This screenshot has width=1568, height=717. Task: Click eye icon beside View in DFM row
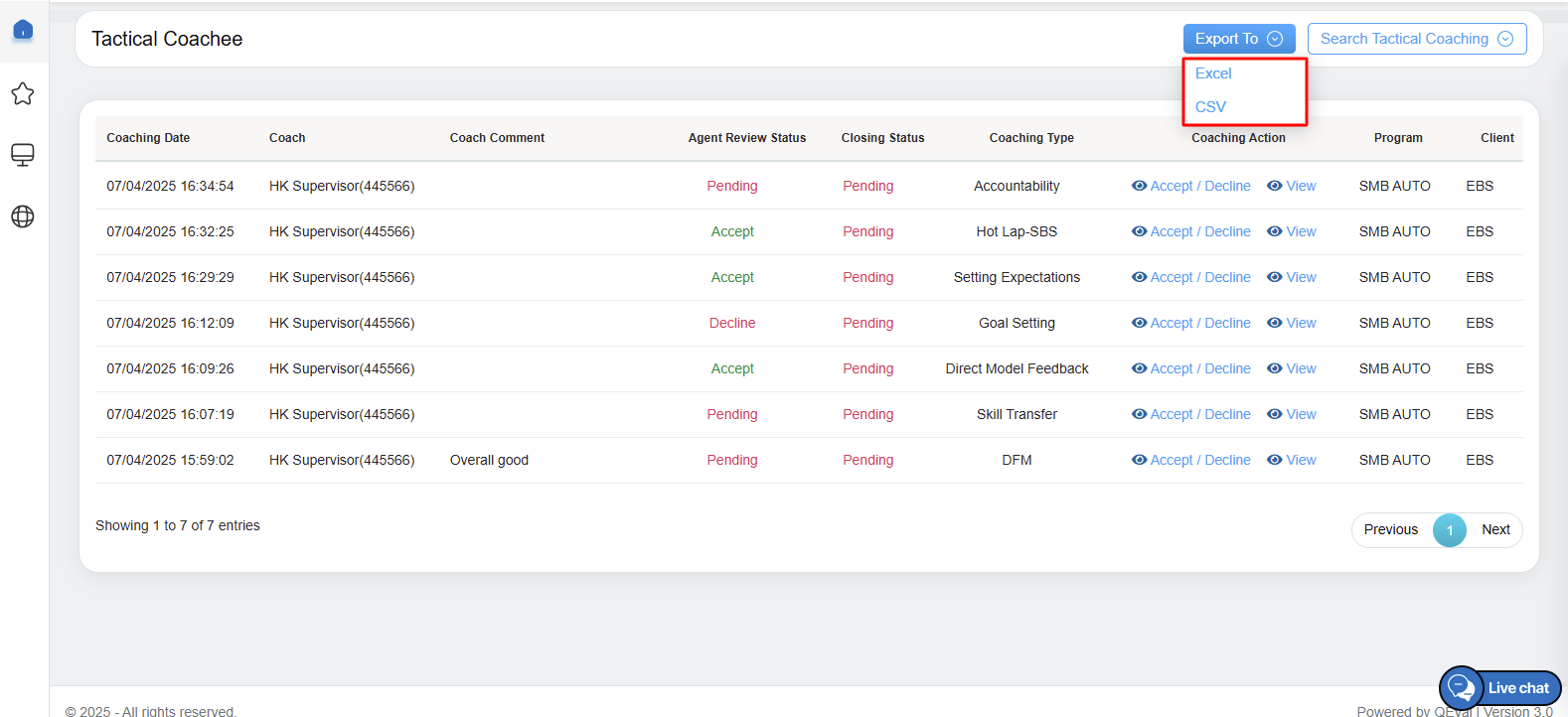click(1274, 460)
